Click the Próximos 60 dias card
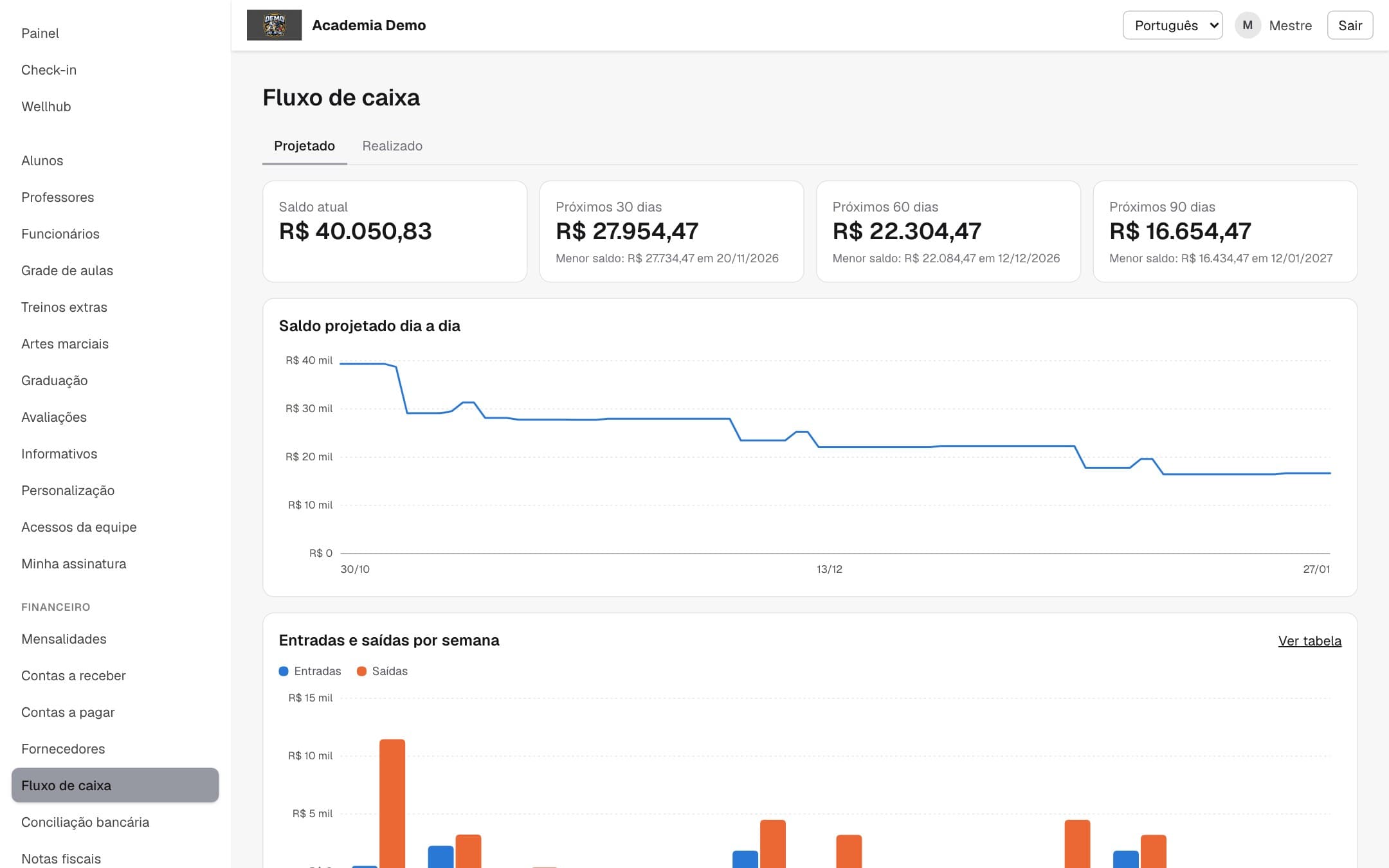Screen dimensions: 1389x868 coord(949,231)
